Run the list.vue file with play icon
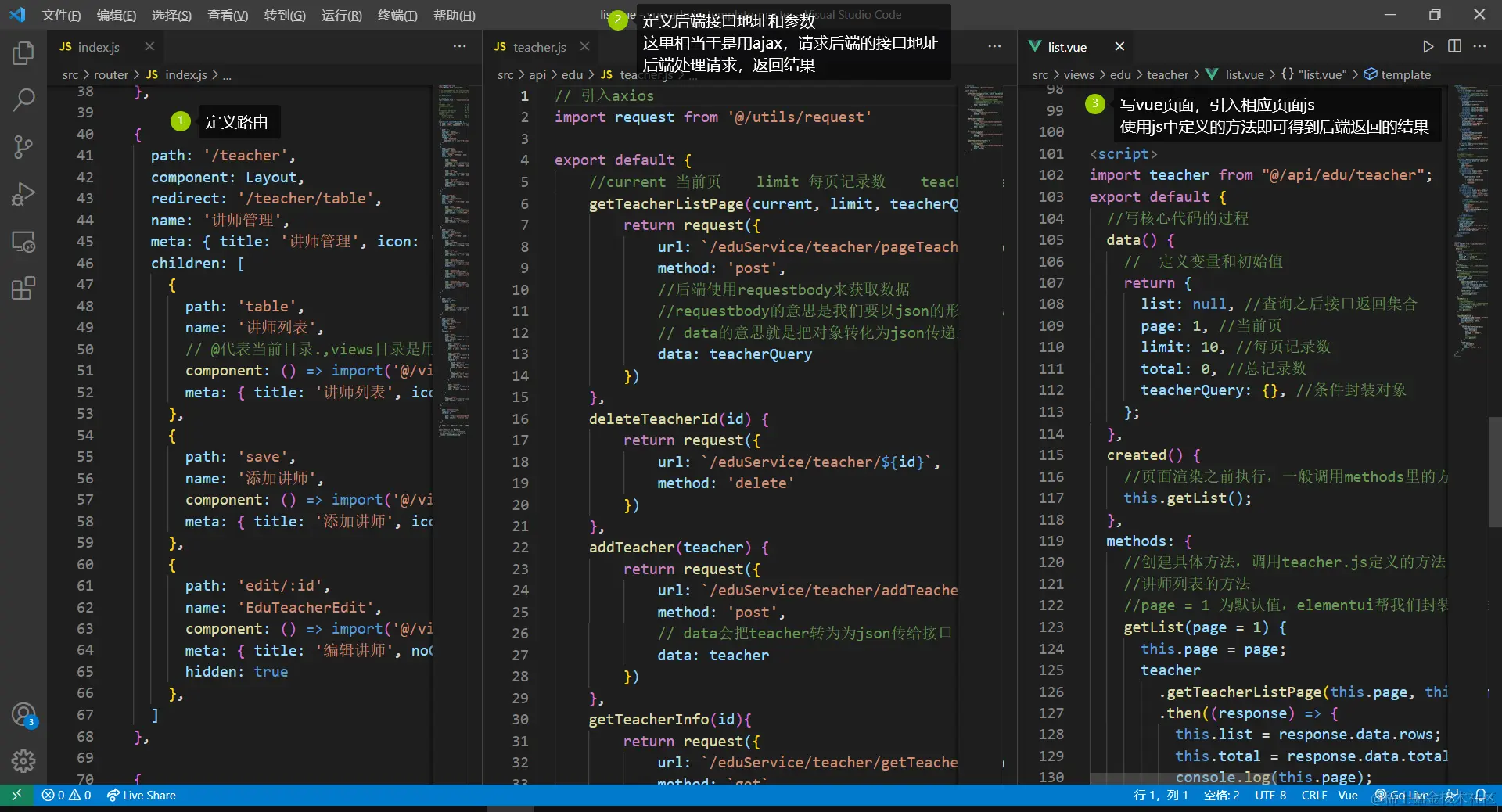The height and width of the screenshot is (812, 1502). [1428, 47]
